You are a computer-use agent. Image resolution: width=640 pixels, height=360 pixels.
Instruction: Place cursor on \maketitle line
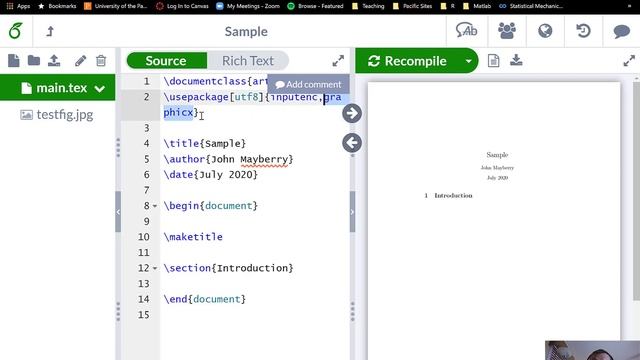click(x=193, y=237)
